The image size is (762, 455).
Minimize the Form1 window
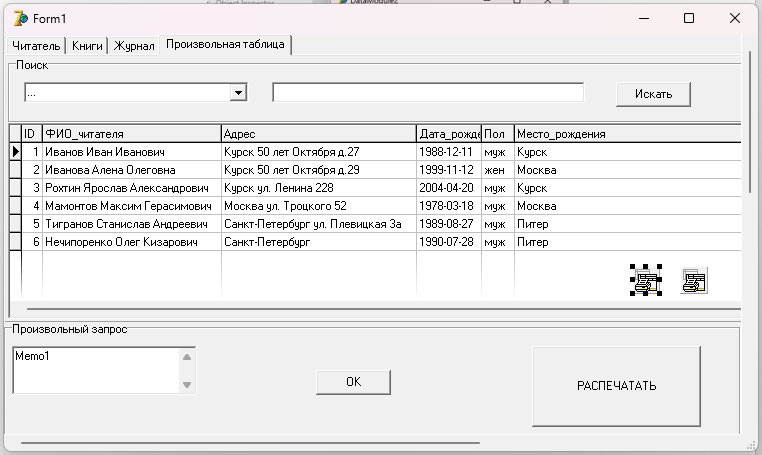click(x=644, y=18)
